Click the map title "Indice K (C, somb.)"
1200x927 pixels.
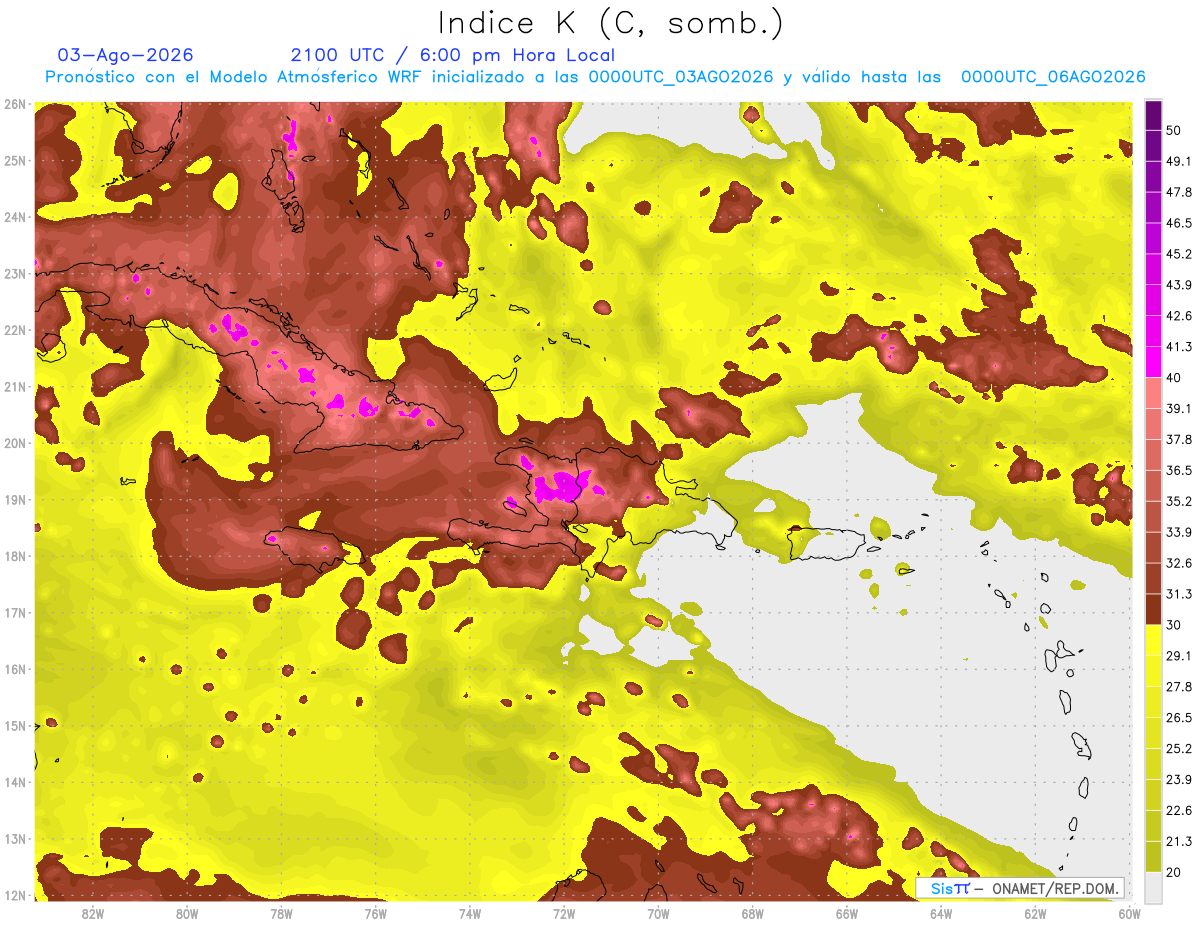[x=610, y=23]
